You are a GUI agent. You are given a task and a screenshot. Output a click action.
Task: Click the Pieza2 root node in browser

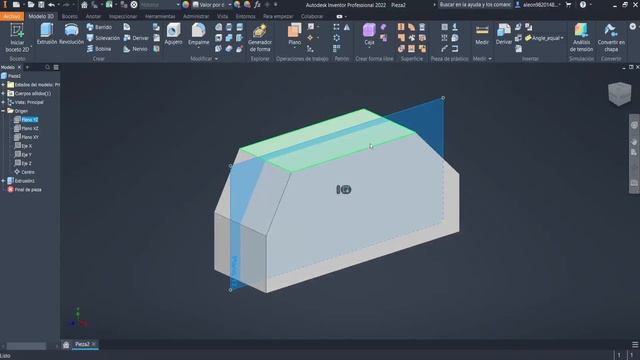pyautogui.click(x=14, y=76)
